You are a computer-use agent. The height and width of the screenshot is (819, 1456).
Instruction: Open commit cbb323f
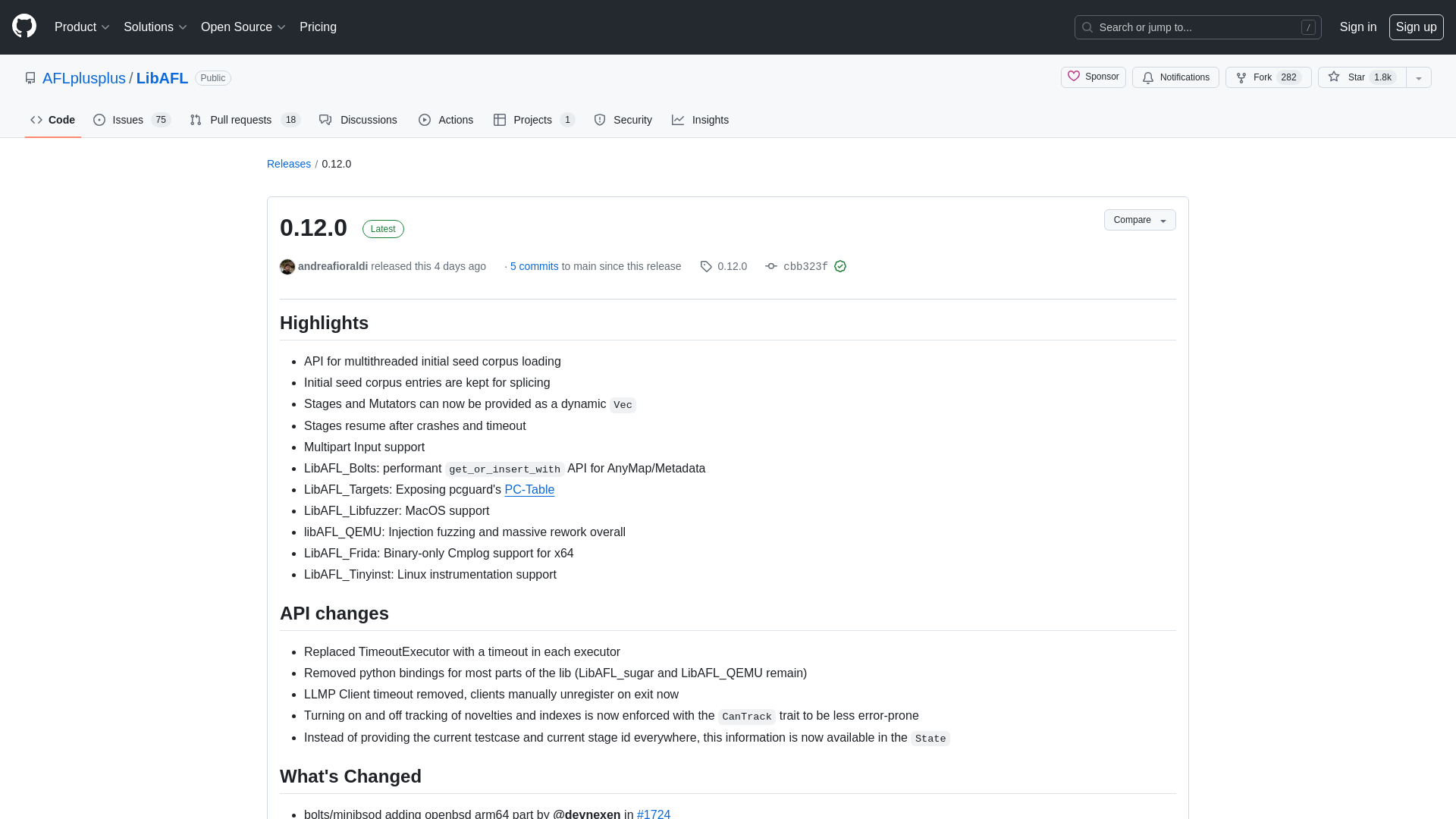[797, 266]
